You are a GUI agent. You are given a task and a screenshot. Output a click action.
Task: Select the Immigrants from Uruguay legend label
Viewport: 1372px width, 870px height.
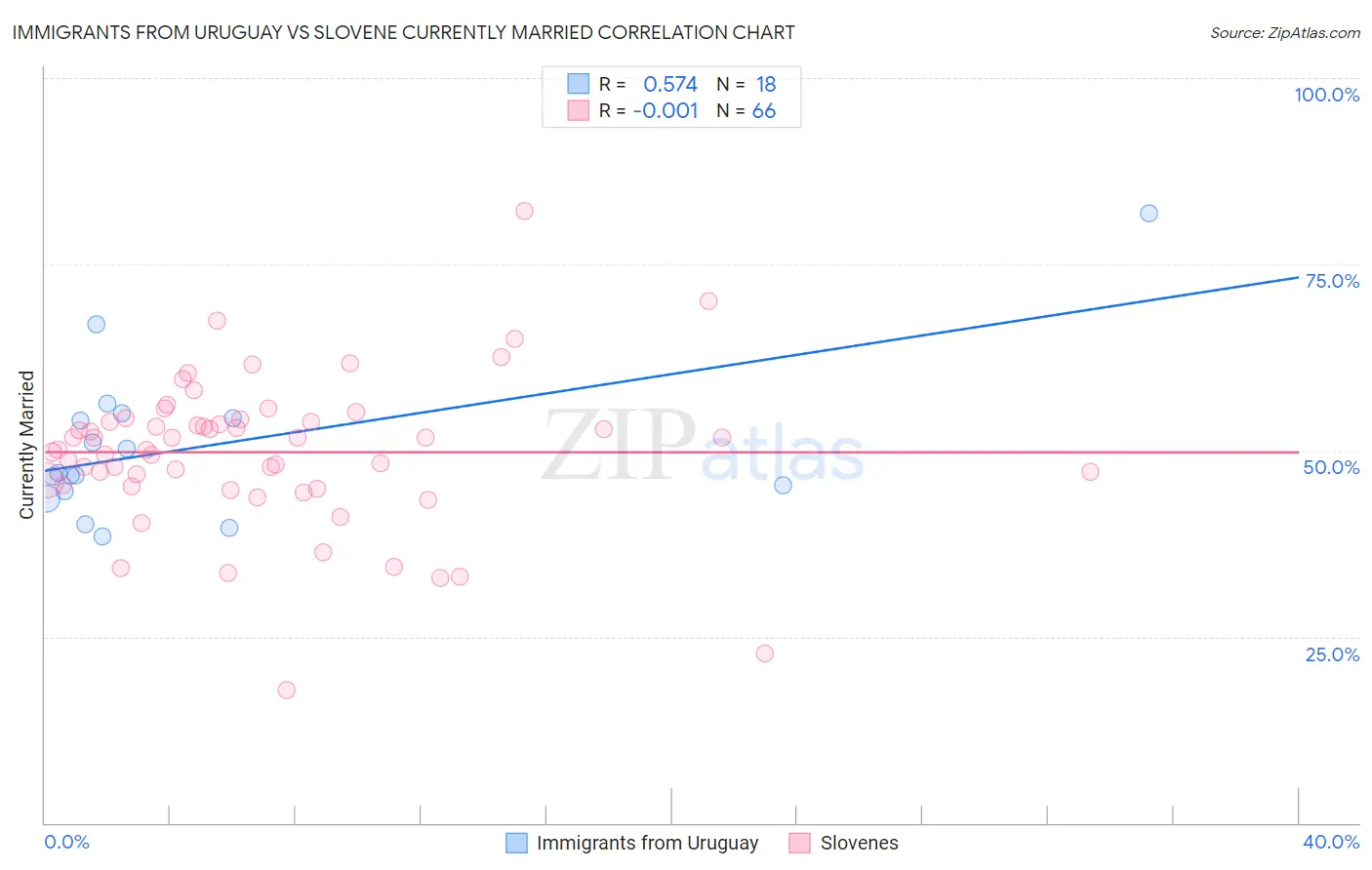[647, 843]
